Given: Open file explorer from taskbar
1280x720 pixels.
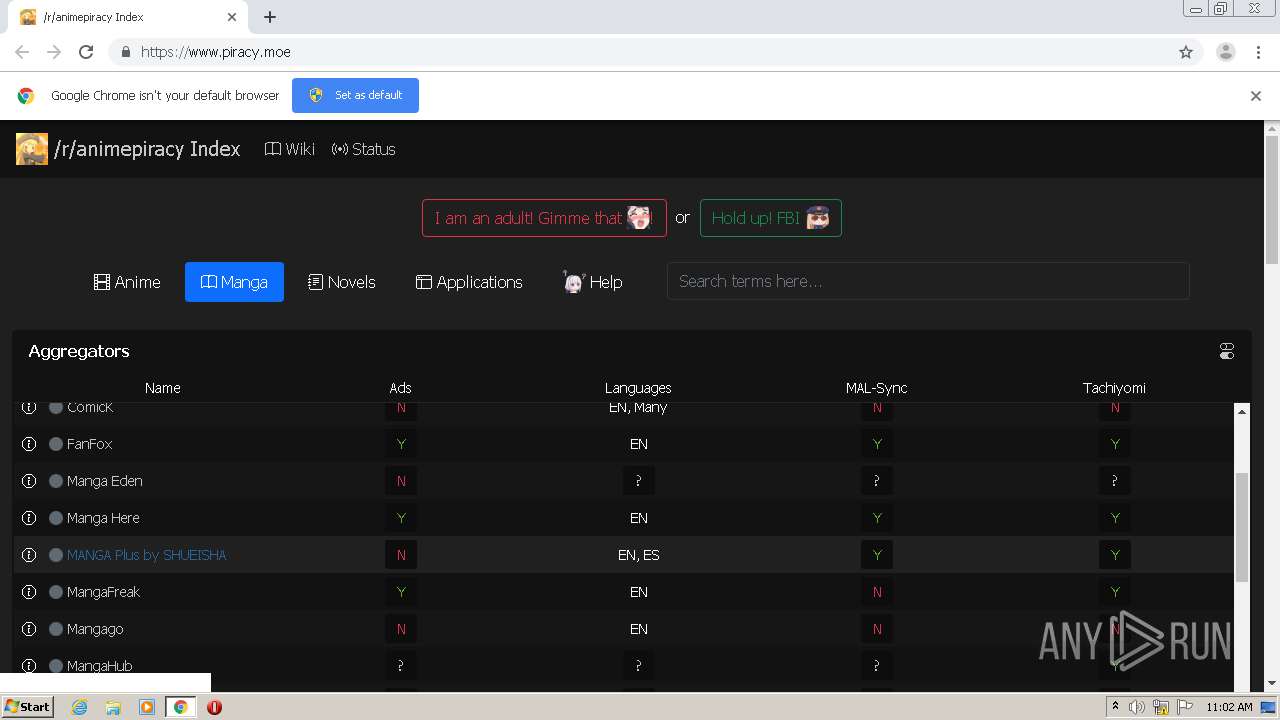Looking at the screenshot, I should pyautogui.click(x=113, y=707).
